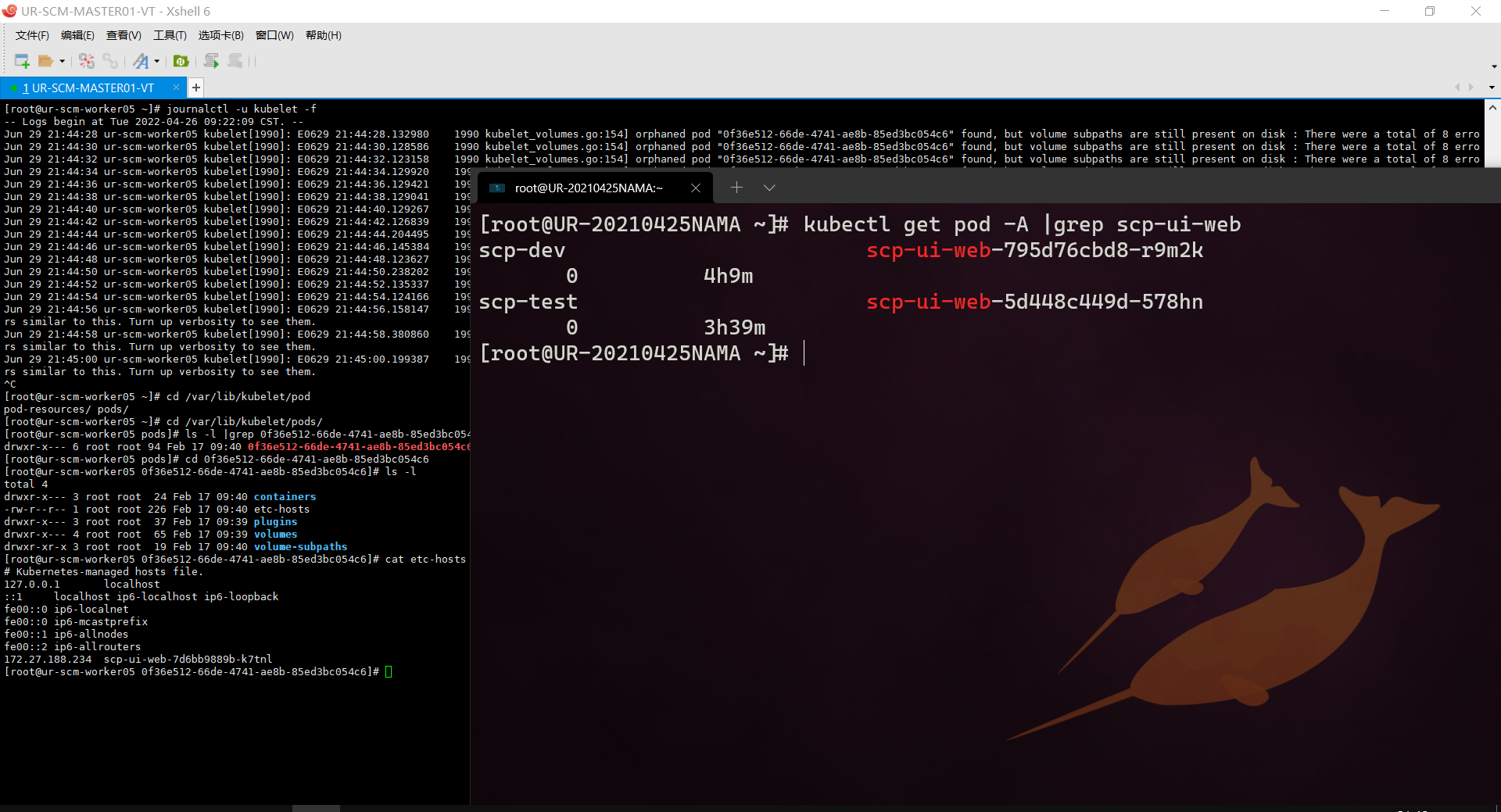Open the font settings icon
This screenshot has height=812, width=1501.
tap(141, 61)
